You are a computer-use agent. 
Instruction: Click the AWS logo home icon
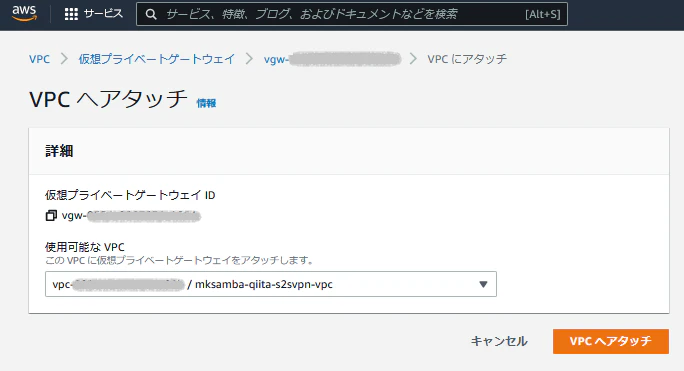[24, 14]
